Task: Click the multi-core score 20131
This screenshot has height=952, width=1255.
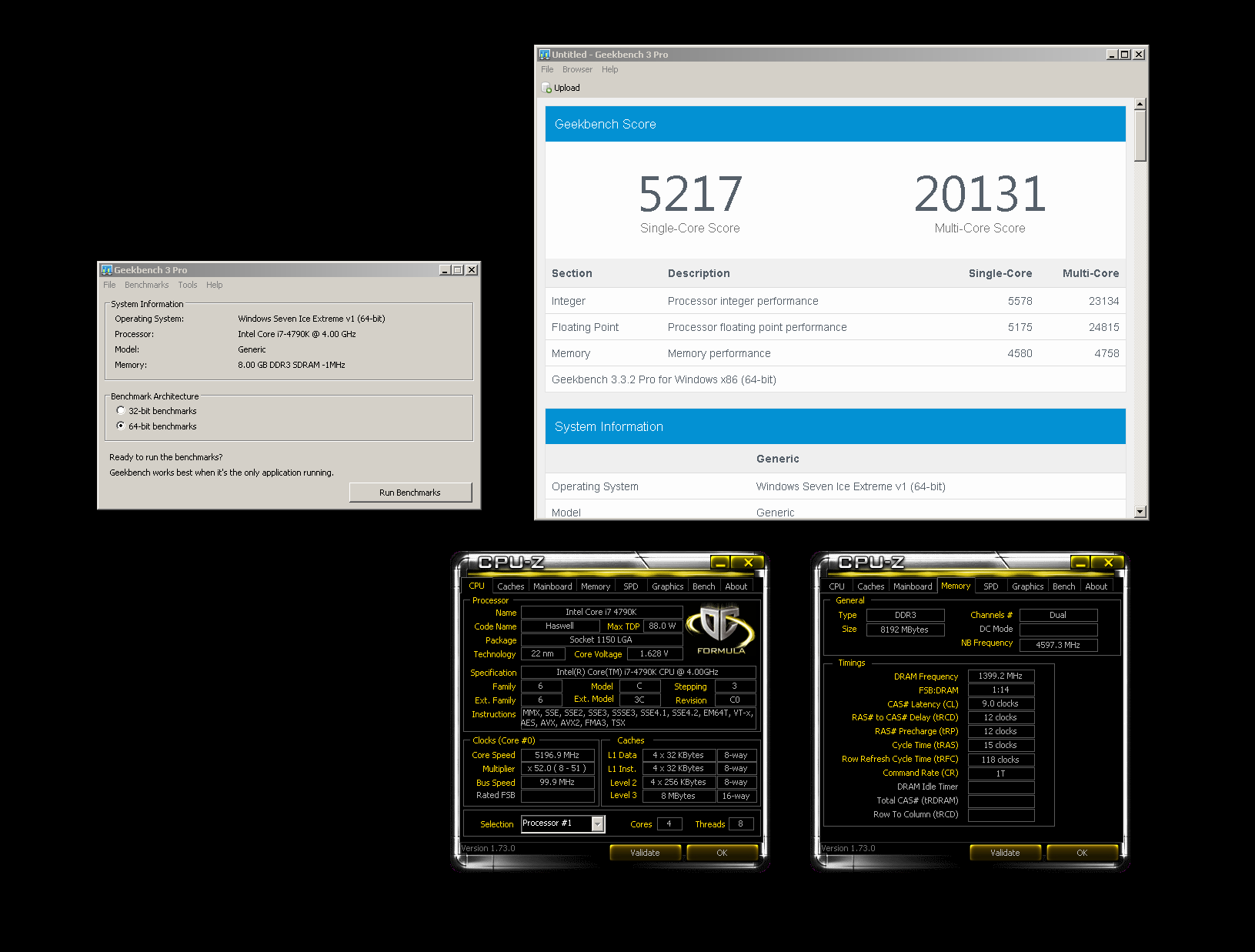Action: tap(980, 194)
